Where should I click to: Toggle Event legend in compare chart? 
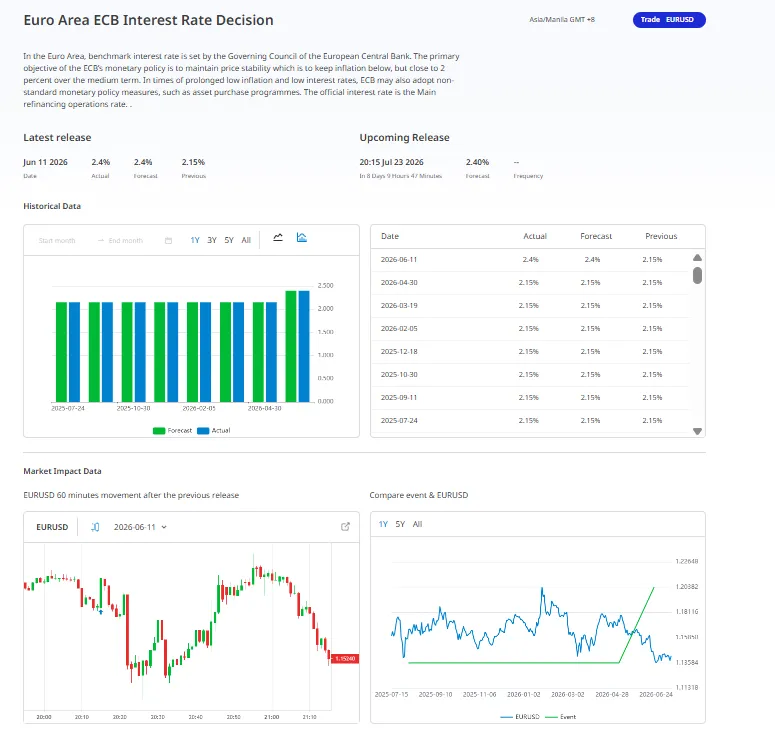[x=560, y=717]
